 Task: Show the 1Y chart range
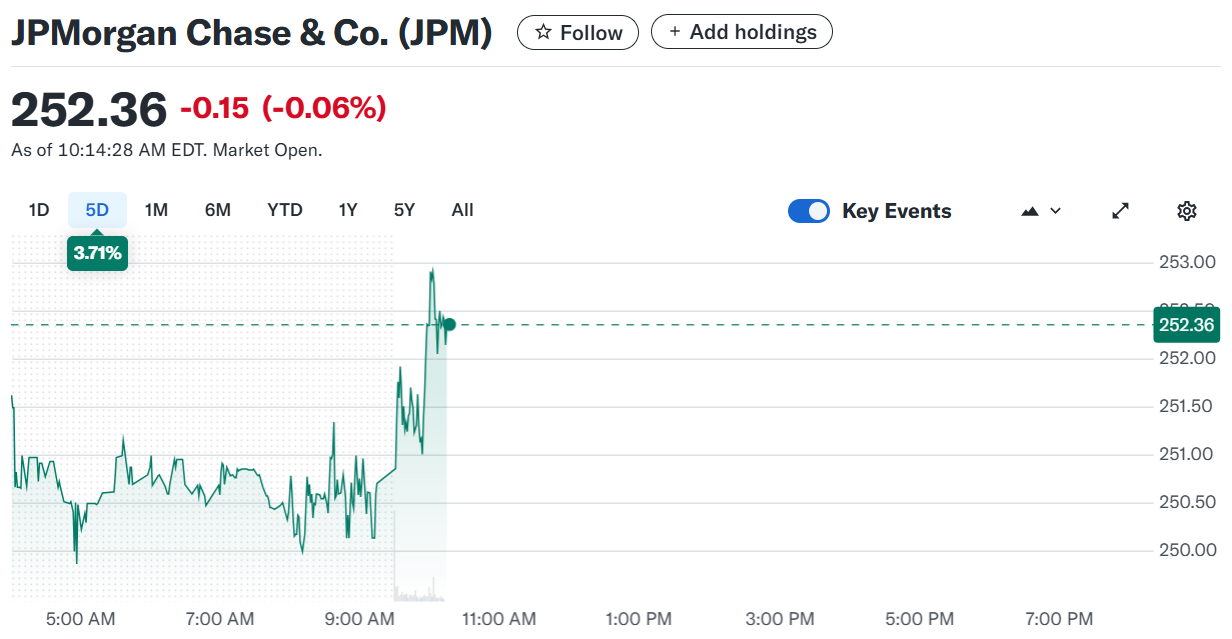(x=348, y=210)
